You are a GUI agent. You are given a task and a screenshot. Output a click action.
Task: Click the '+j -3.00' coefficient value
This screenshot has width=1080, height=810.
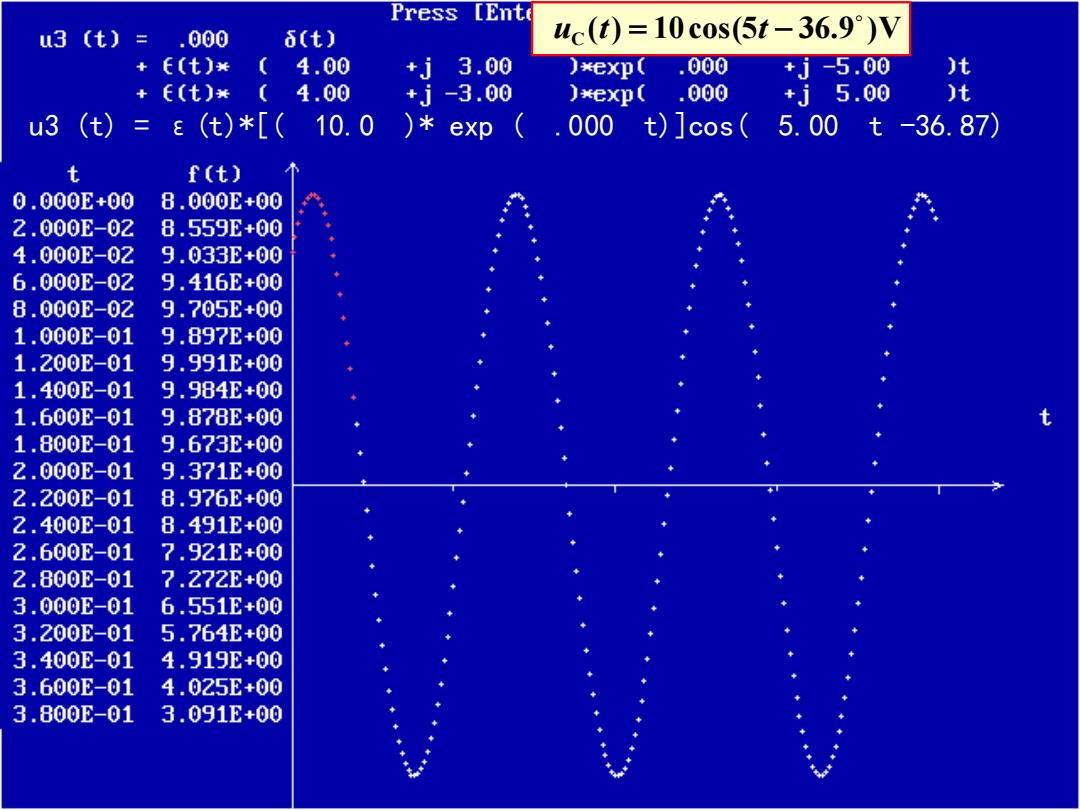[x=459, y=94]
